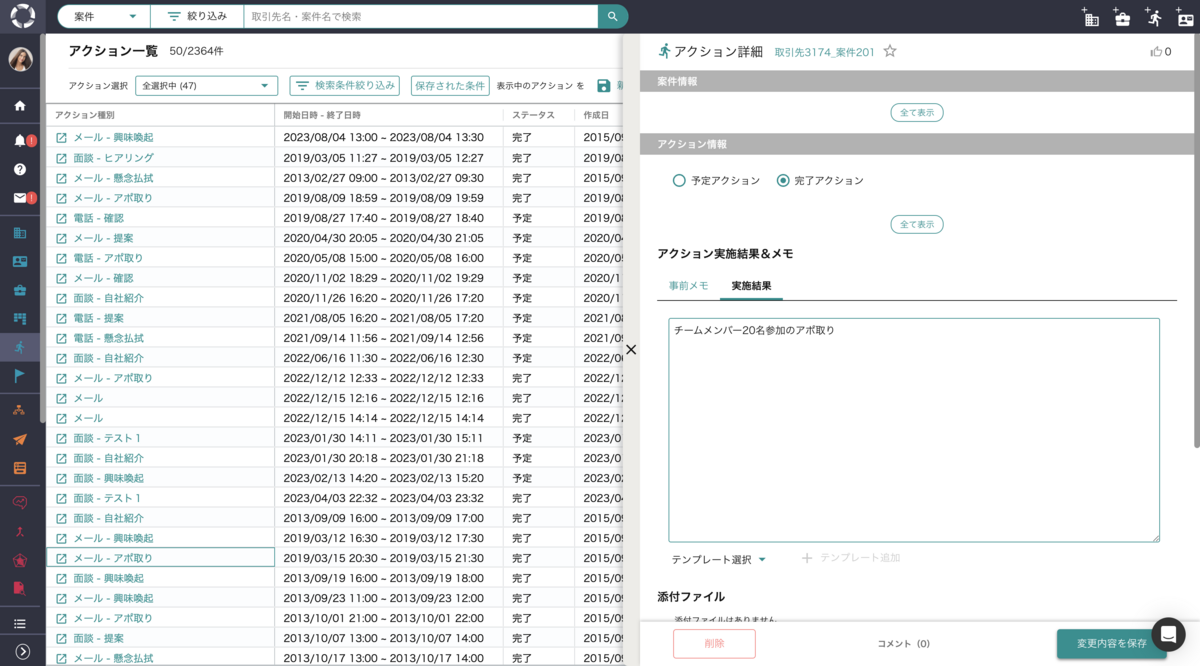Click the 変更内容を保存 button
Screen dimensions: 1200x666
pyautogui.click(x=1111, y=643)
